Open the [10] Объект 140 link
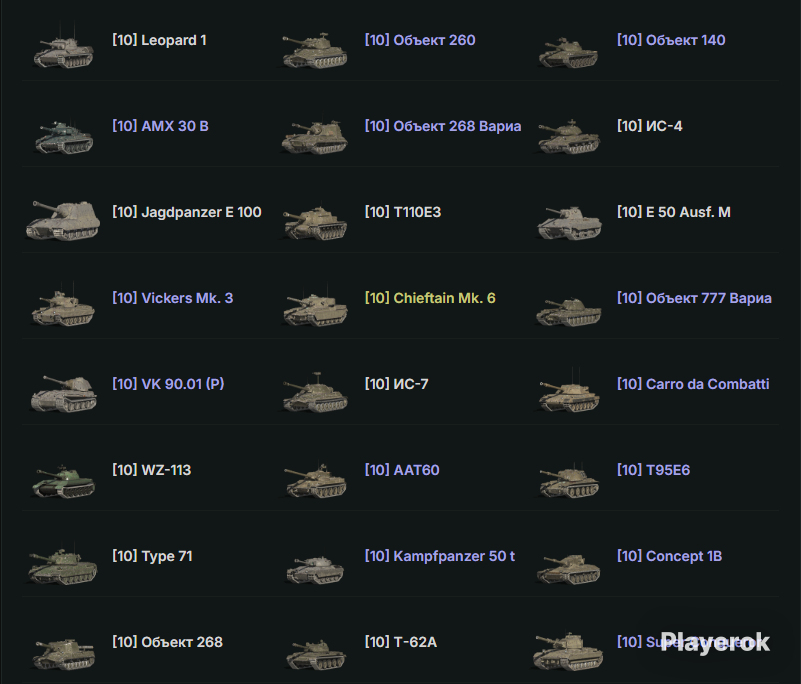 (671, 40)
